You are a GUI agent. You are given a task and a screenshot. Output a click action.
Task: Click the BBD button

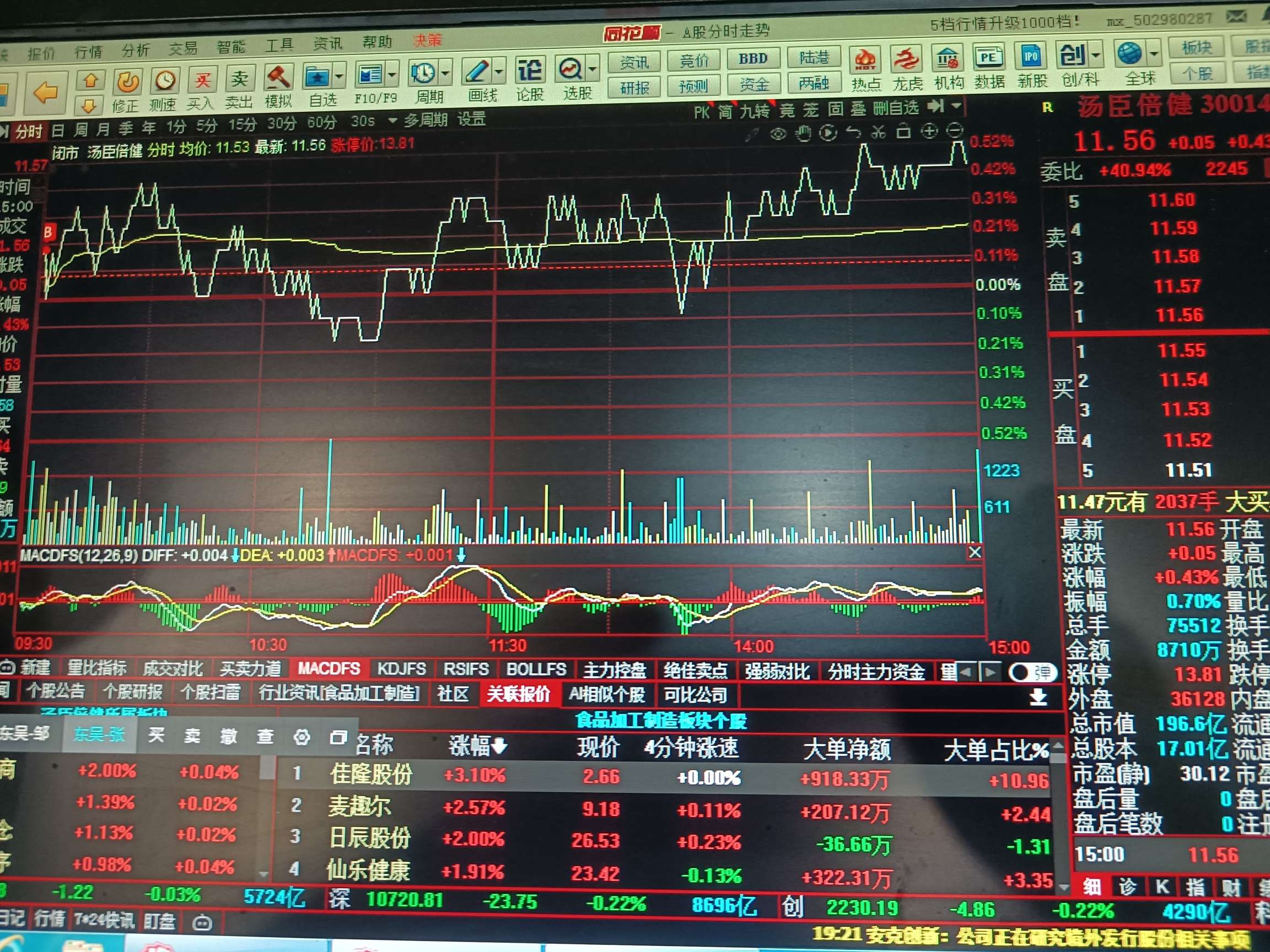tap(753, 59)
